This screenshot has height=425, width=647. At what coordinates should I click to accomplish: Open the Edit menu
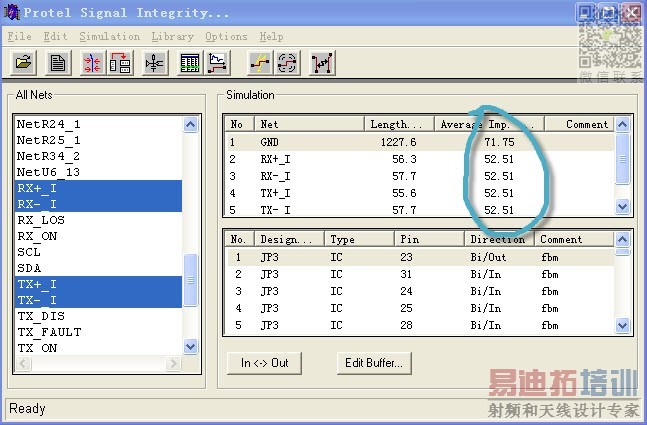[55, 37]
